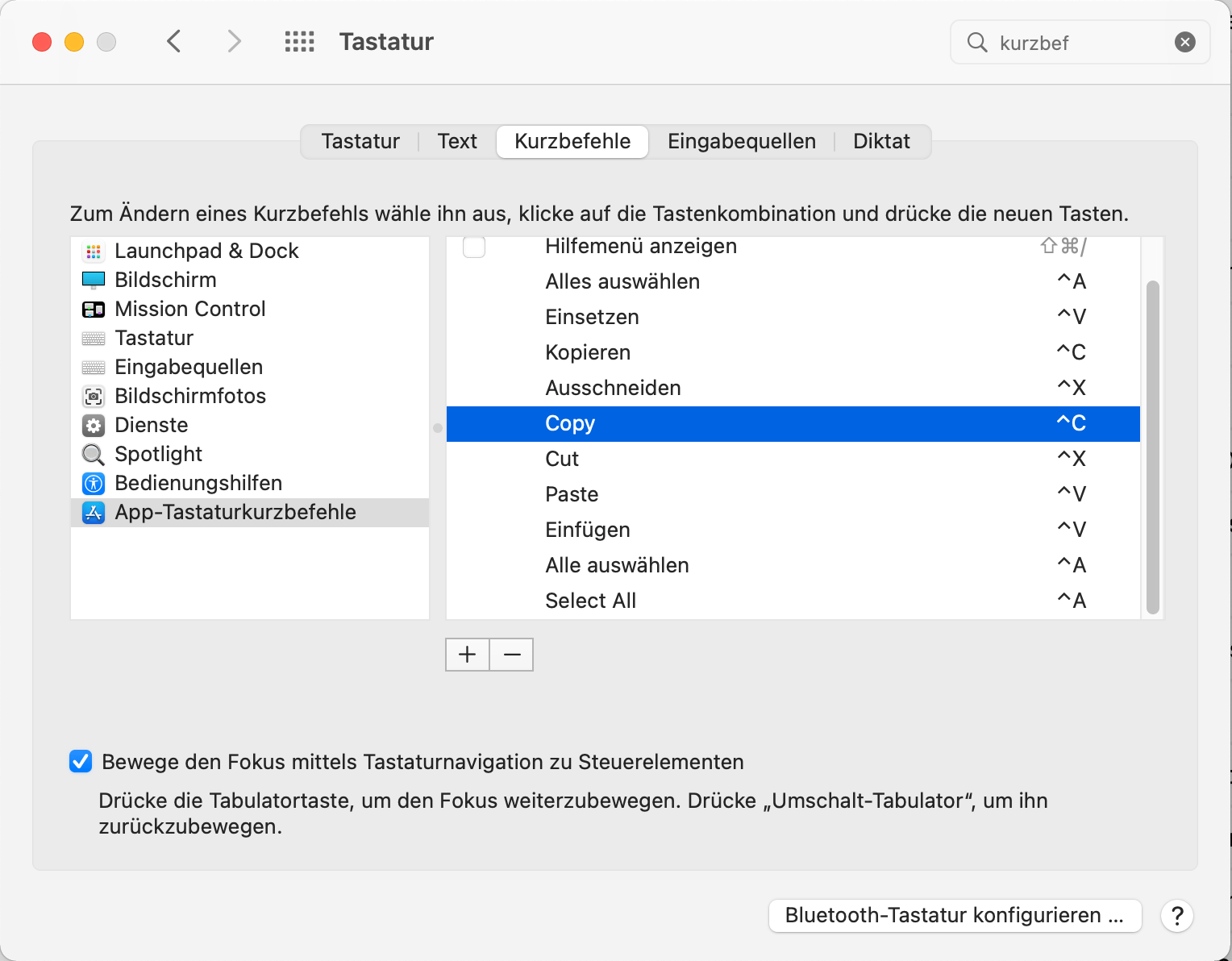This screenshot has width=1232, height=961.
Task: Open Mission Control shortcuts via its icon
Action: point(94,309)
